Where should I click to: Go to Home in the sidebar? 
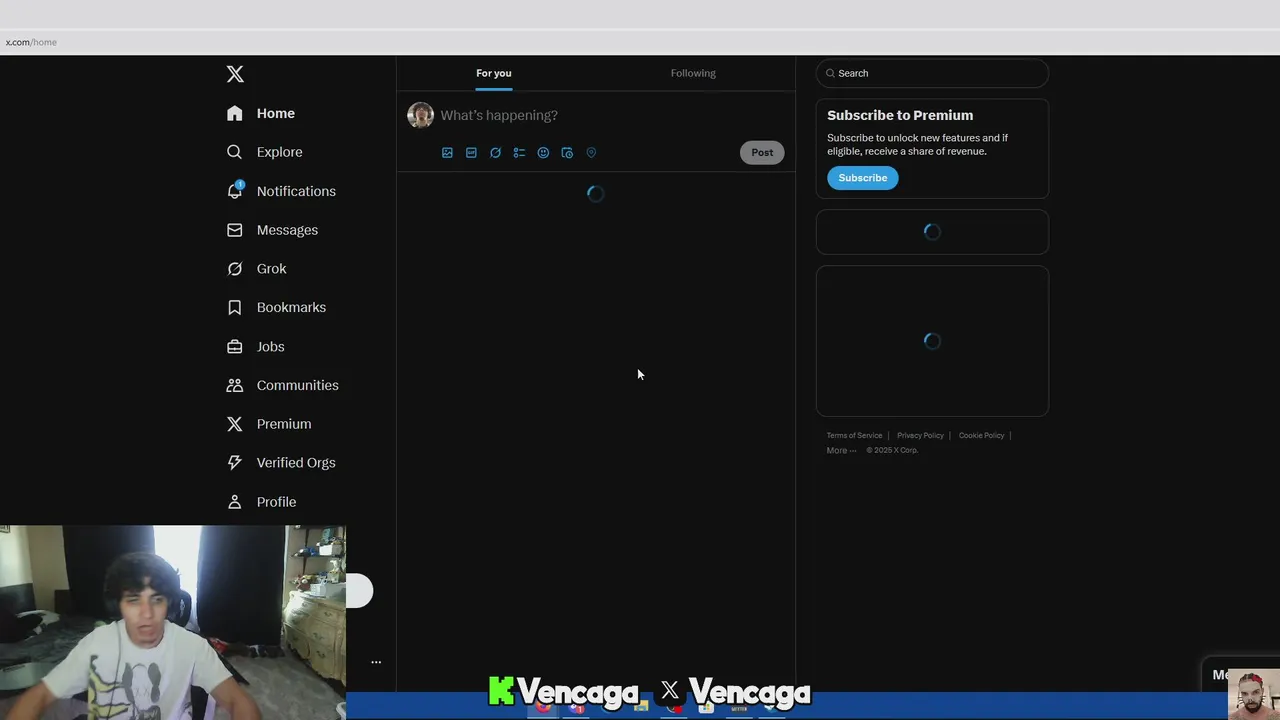(x=261, y=113)
